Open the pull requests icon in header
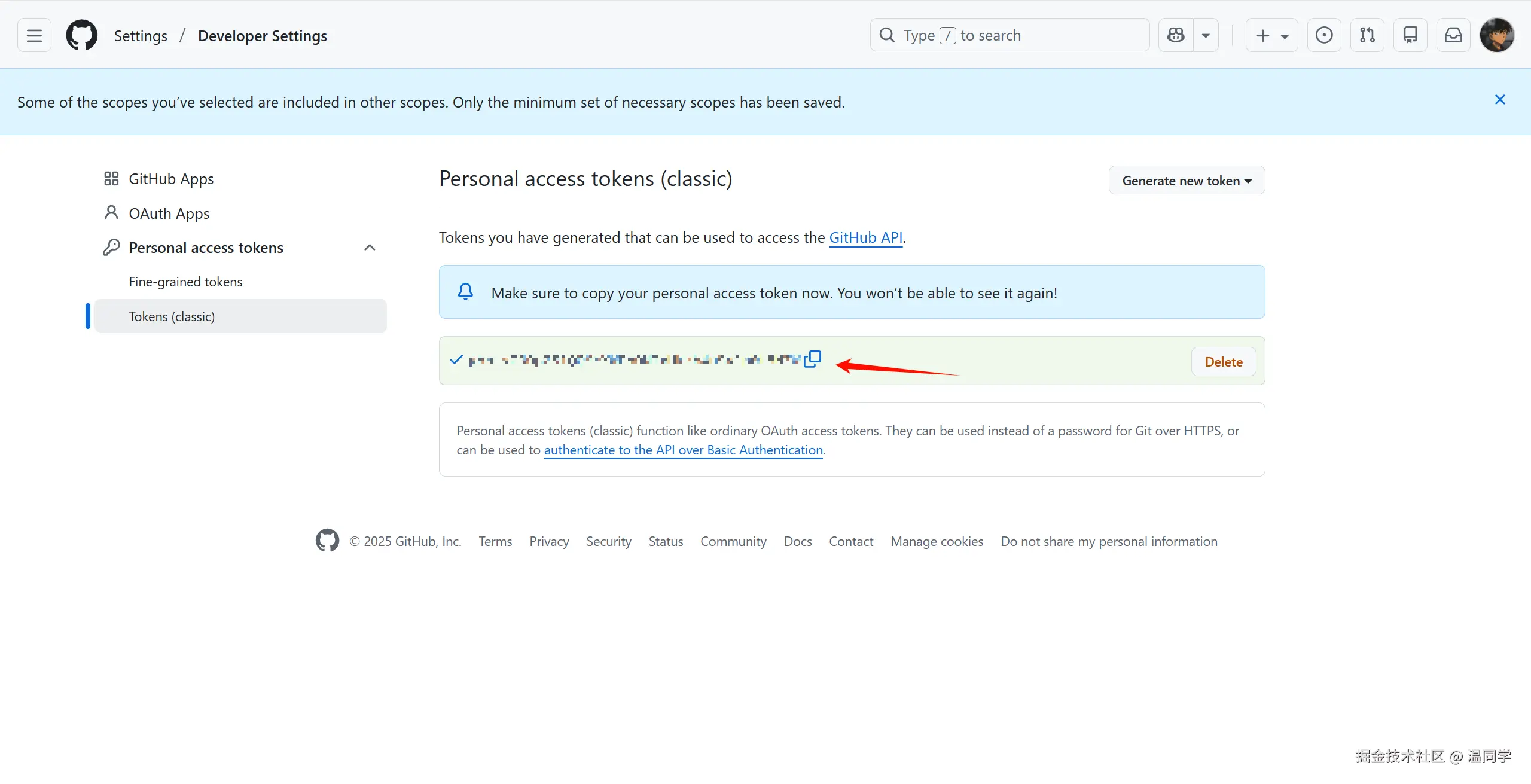 [x=1367, y=36]
